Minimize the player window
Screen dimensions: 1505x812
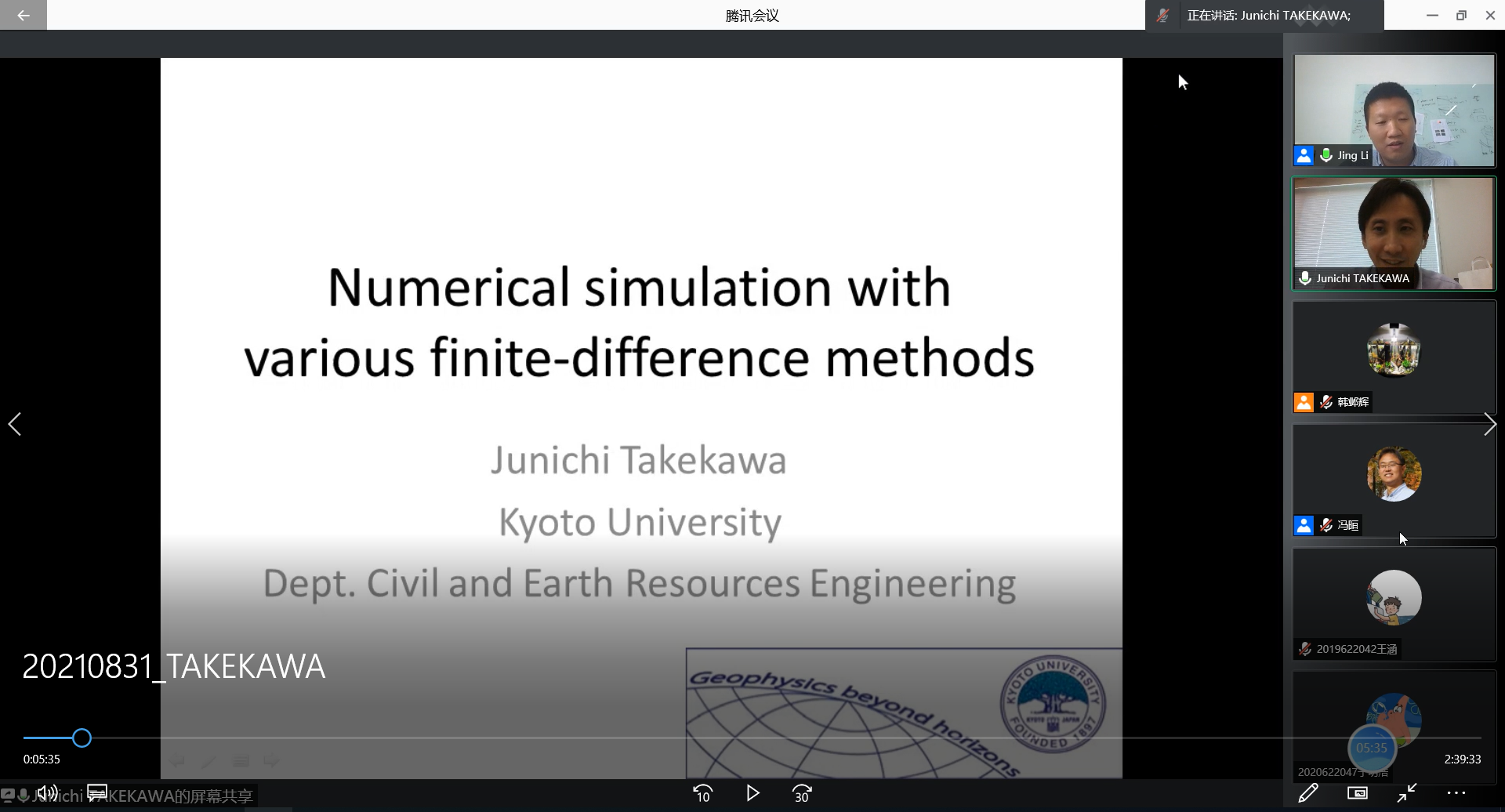[1432, 15]
